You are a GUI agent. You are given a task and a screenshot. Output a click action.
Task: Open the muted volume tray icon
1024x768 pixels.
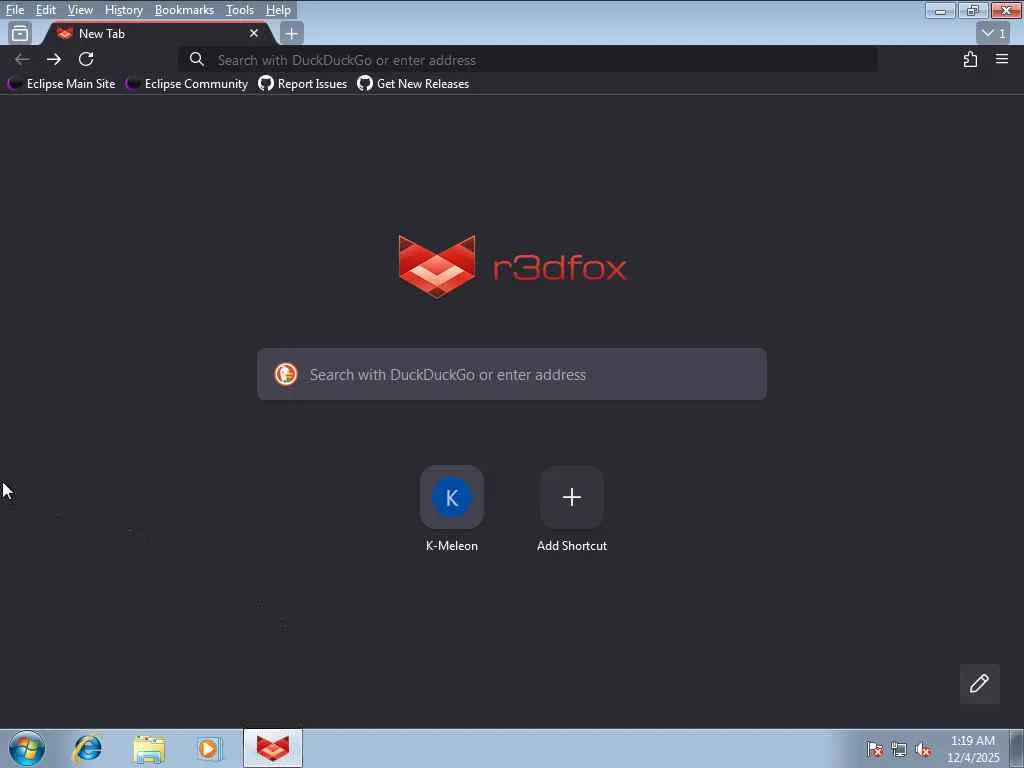point(923,749)
